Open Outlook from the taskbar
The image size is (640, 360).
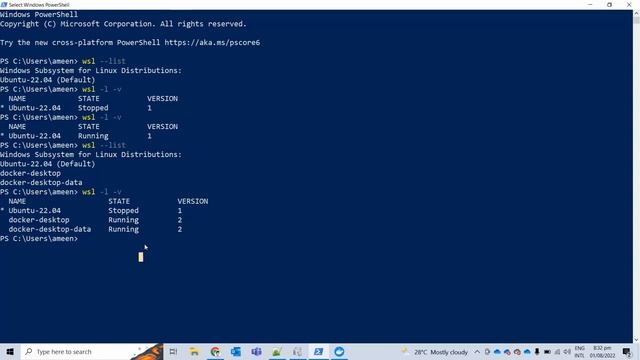click(x=236, y=351)
